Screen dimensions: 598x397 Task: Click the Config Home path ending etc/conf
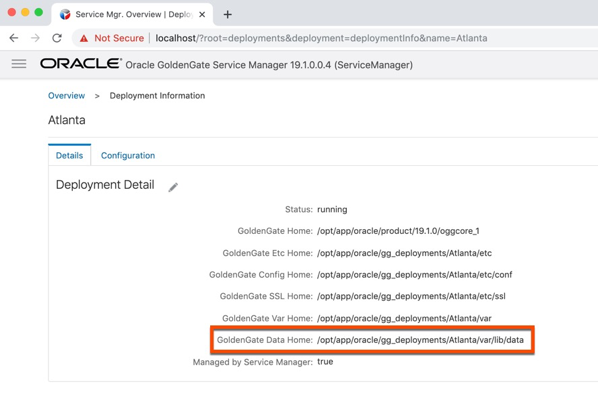(x=415, y=275)
